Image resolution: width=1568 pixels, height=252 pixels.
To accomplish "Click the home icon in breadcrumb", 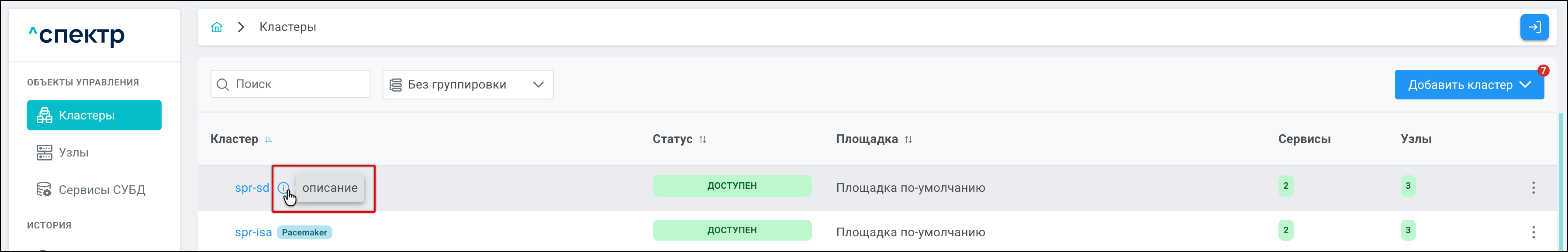I will pyautogui.click(x=217, y=27).
